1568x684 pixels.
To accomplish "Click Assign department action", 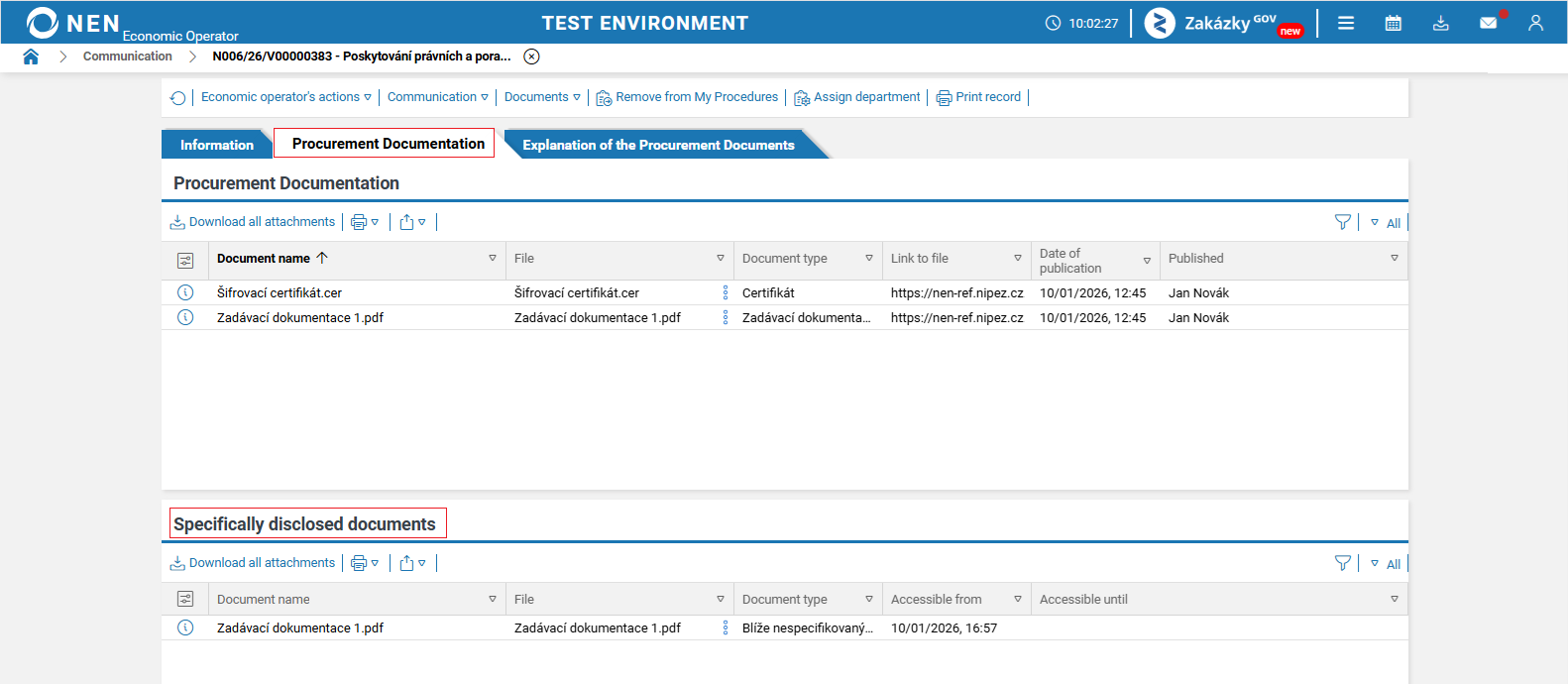I will click(x=857, y=97).
